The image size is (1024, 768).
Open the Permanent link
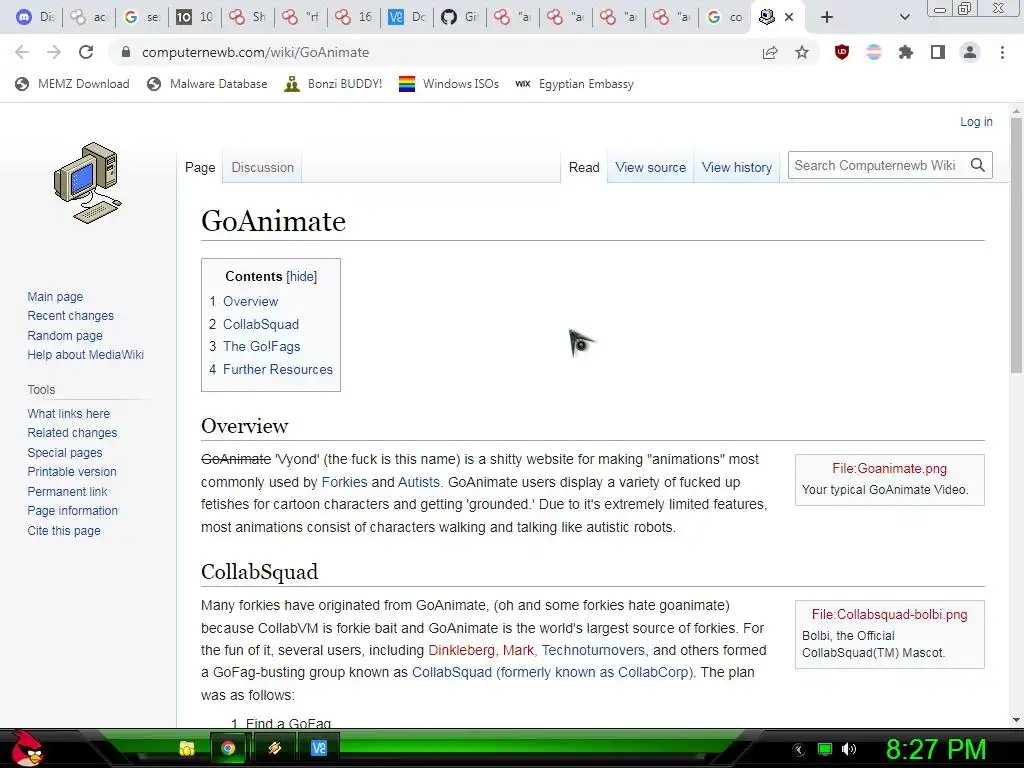[x=67, y=491]
